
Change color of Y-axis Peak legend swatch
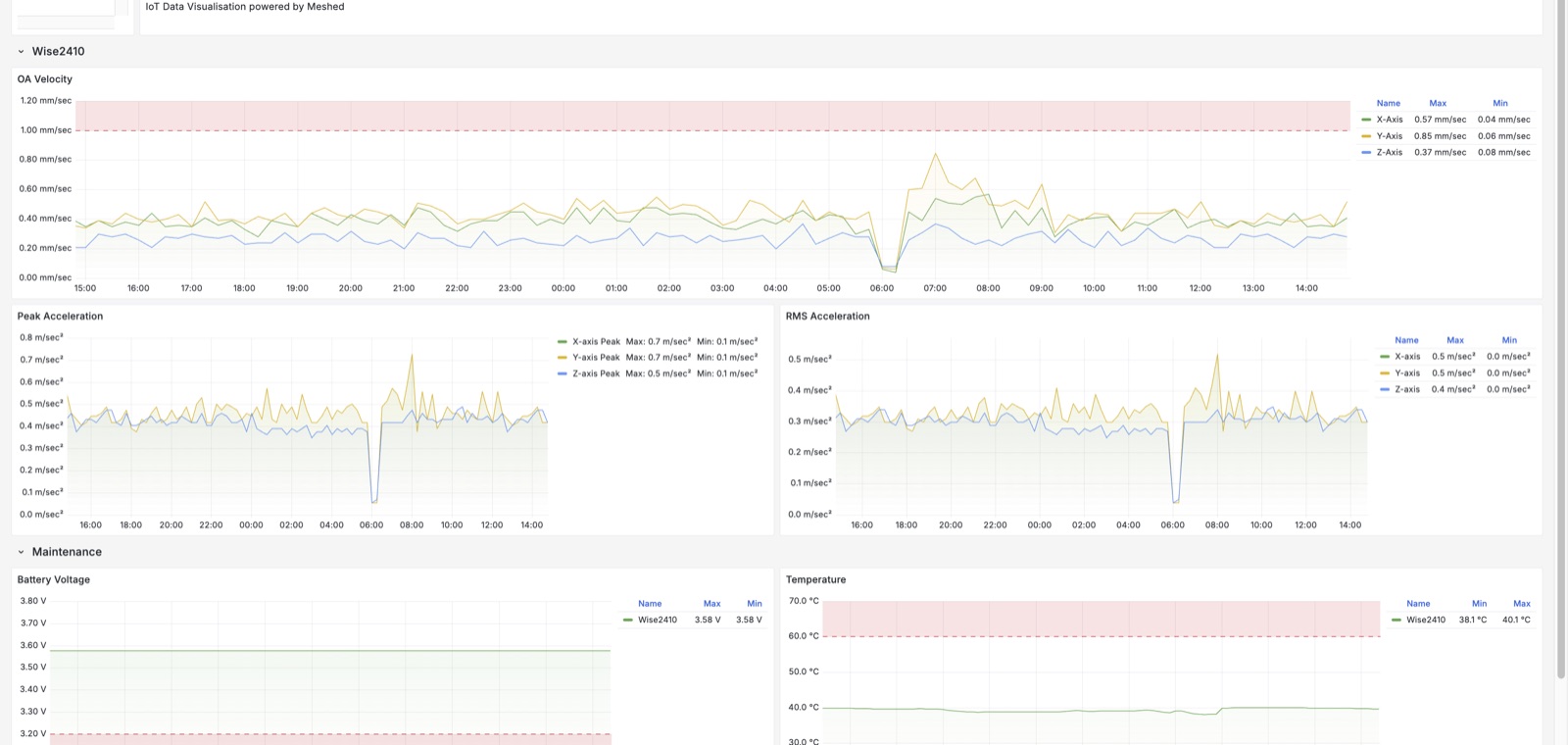563,358
